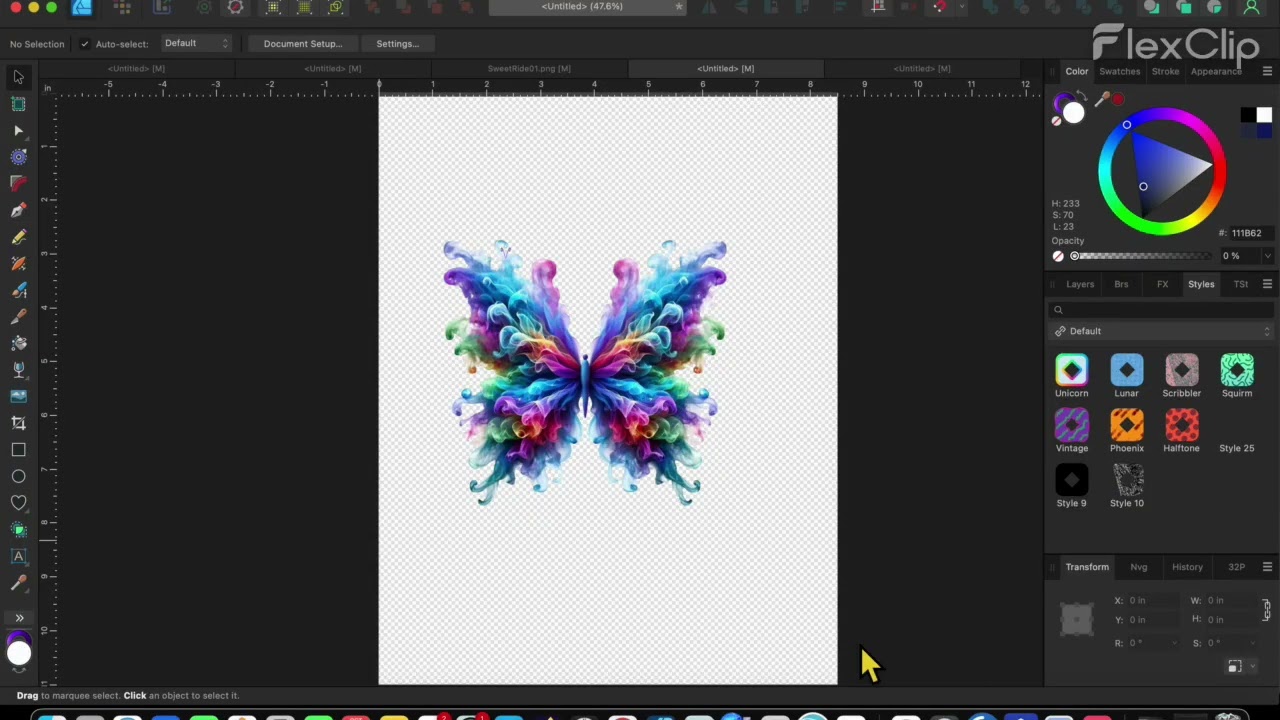Open Styles panel hamburger menu
Viewport: 1280px width, 720px height.
(x=1267, y=284)
